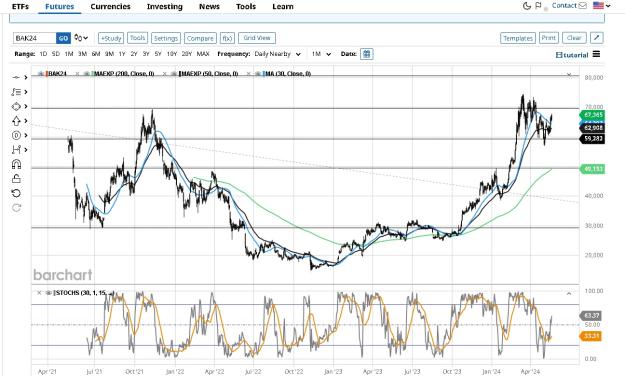Remove the MAEXP 200 study
The width and height of the screenshot is (625, 376).
(77, 74)
